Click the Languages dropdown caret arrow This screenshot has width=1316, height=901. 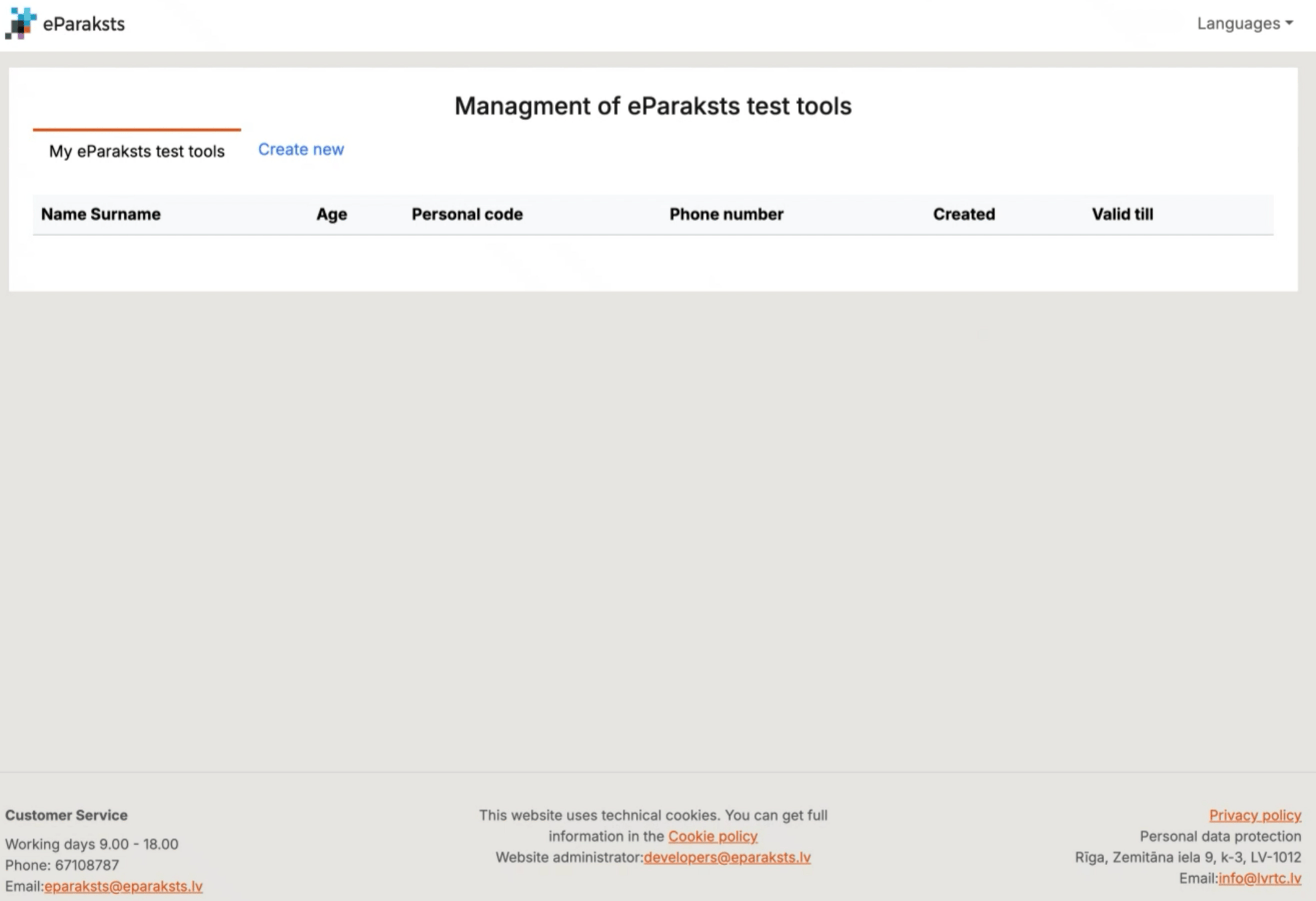(1290, 23)
